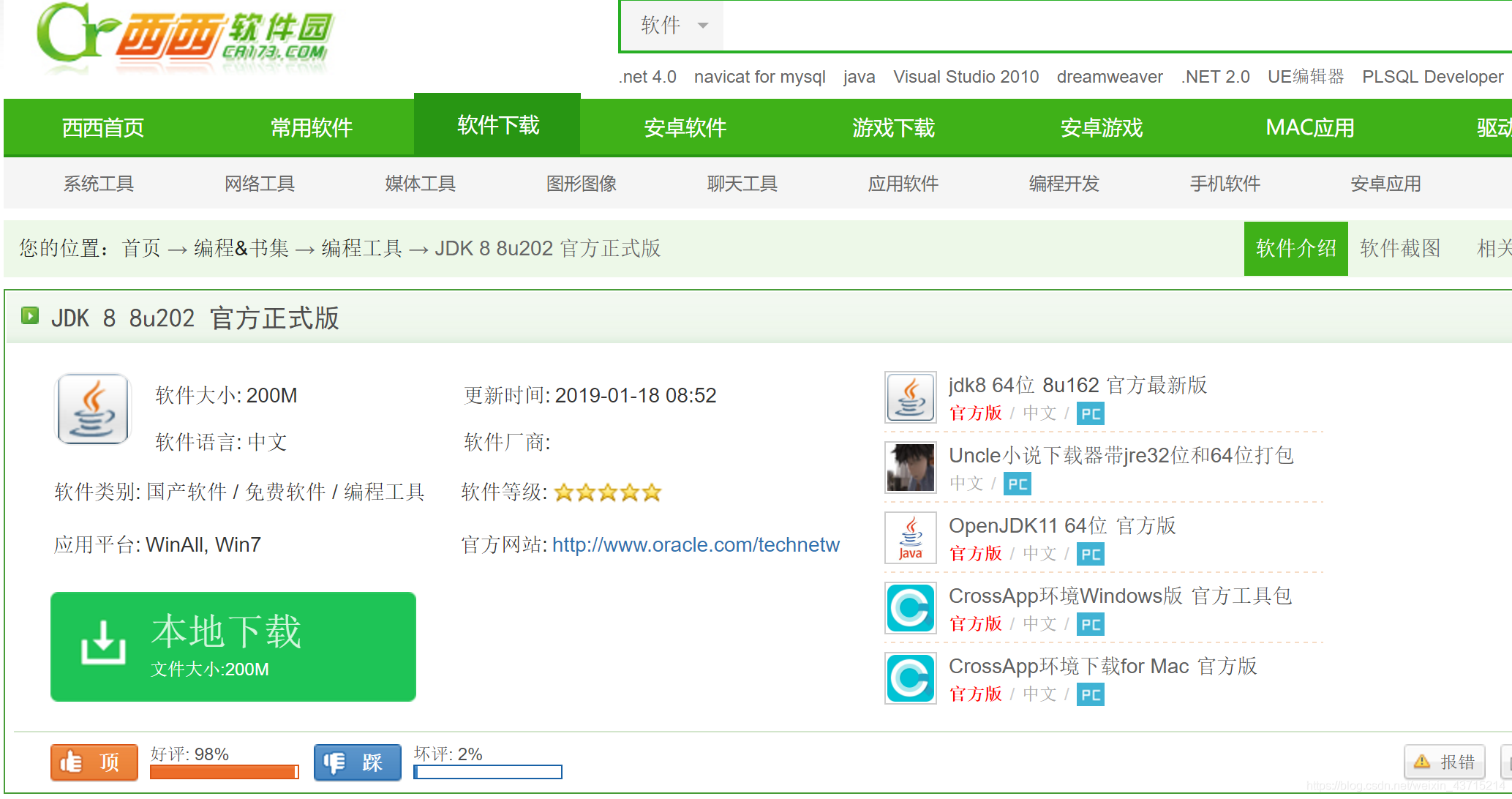
Task: Open CrossApp环境Windows版 icon
Action: [x=910, y=607]
